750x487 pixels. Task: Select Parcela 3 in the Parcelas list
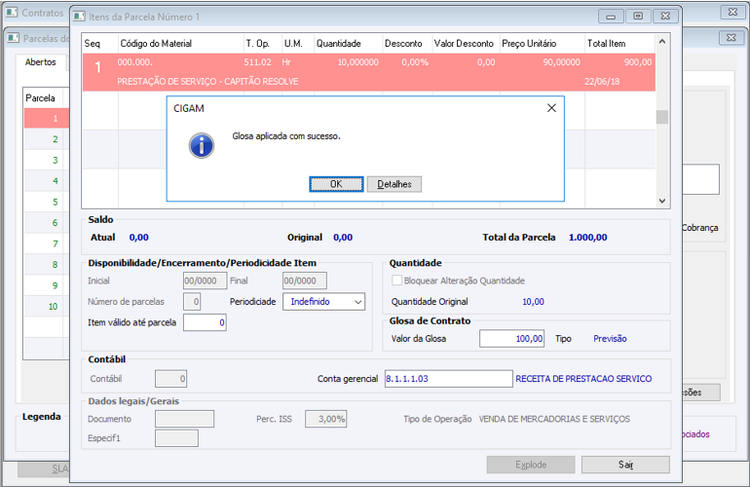47,160
